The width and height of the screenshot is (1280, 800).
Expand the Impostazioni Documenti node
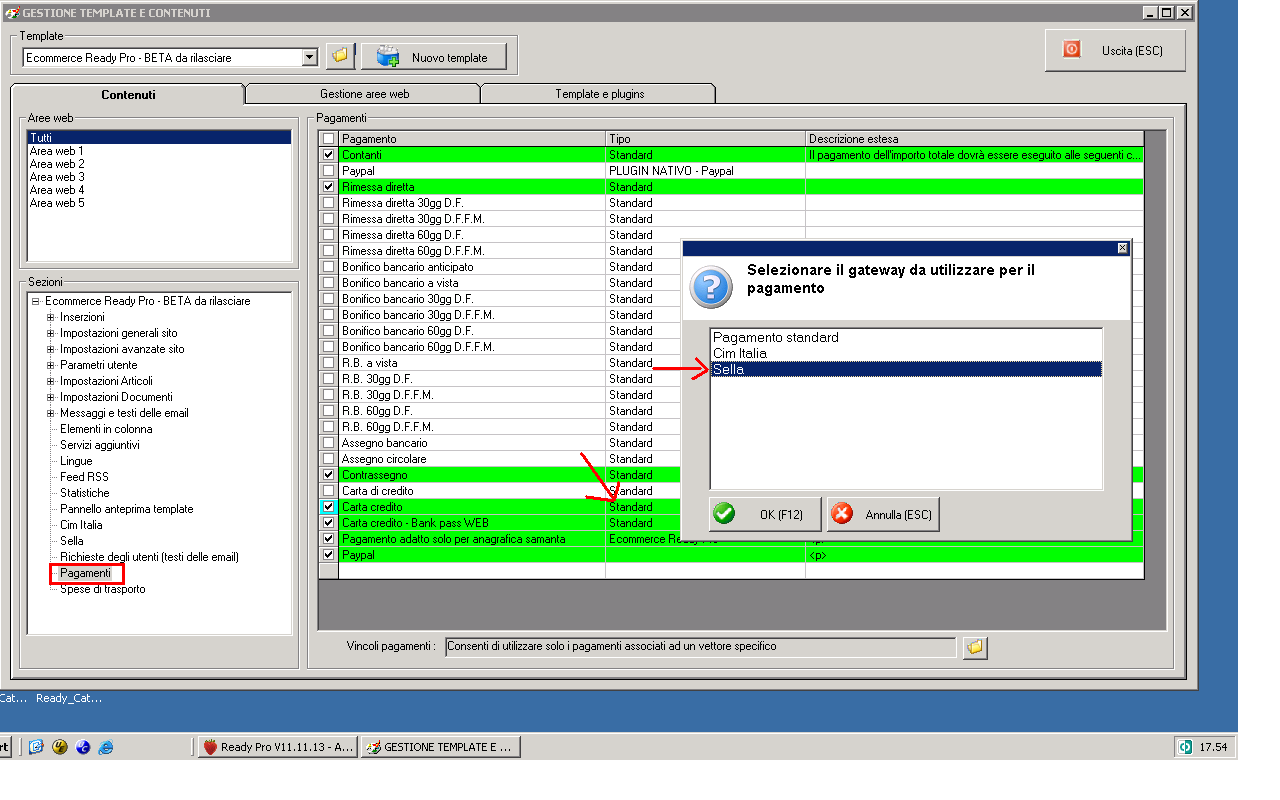(x=51, y=397)
